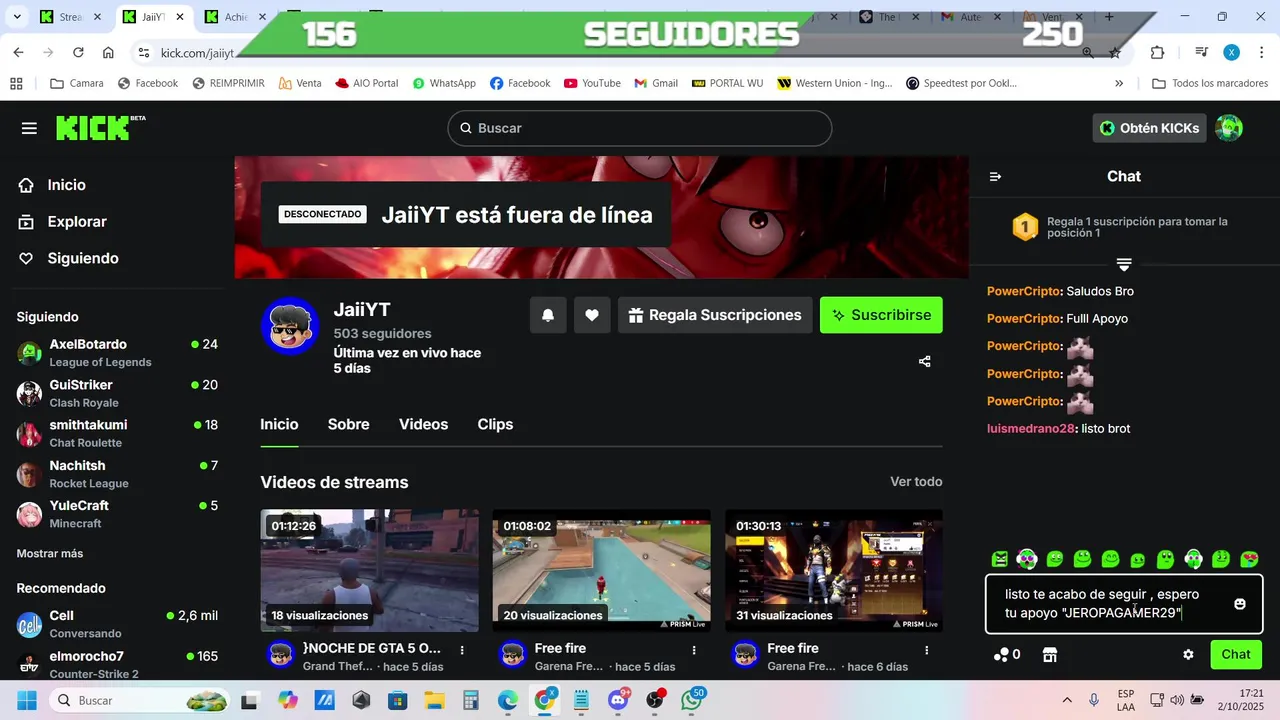Click the Buscar search field
1280x720 pixels.
click(640, 128)
